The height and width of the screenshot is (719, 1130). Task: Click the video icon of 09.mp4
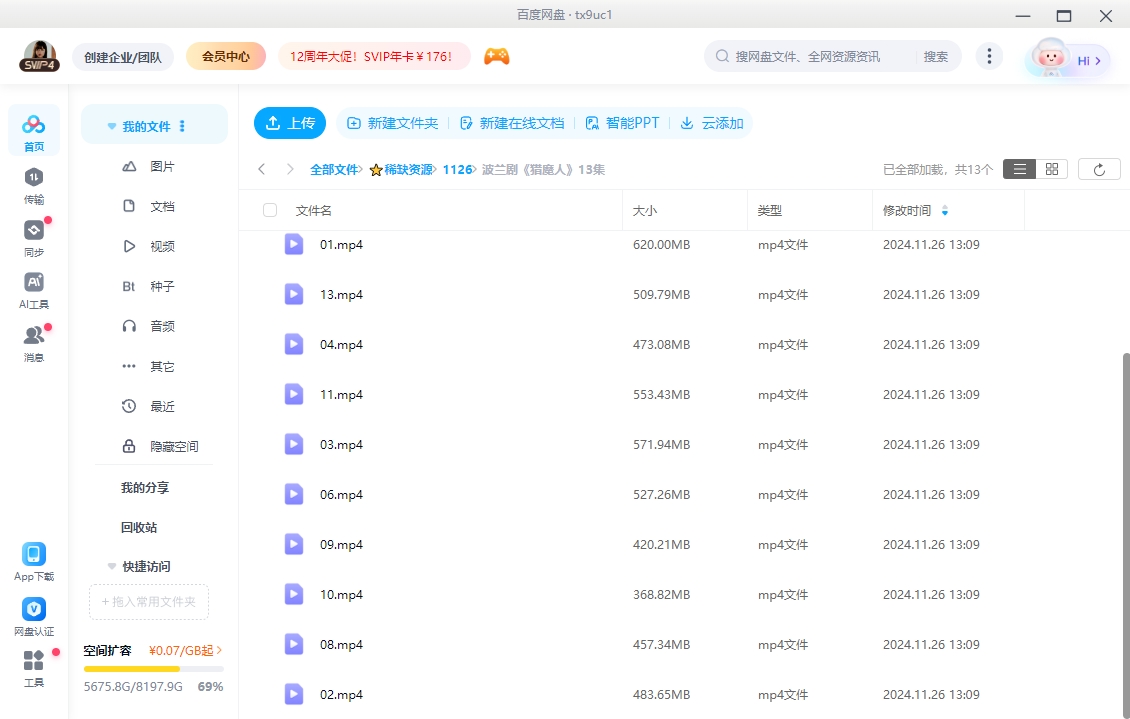(293, 544)
